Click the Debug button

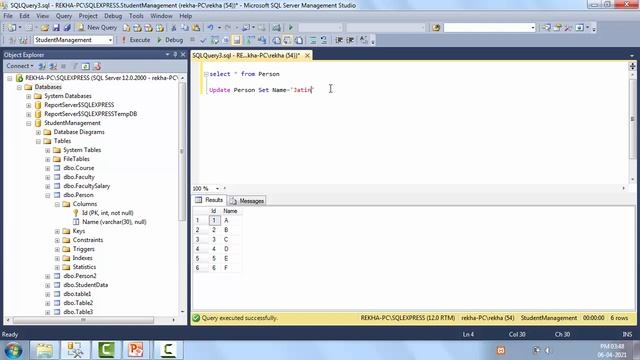click(170, 40)
